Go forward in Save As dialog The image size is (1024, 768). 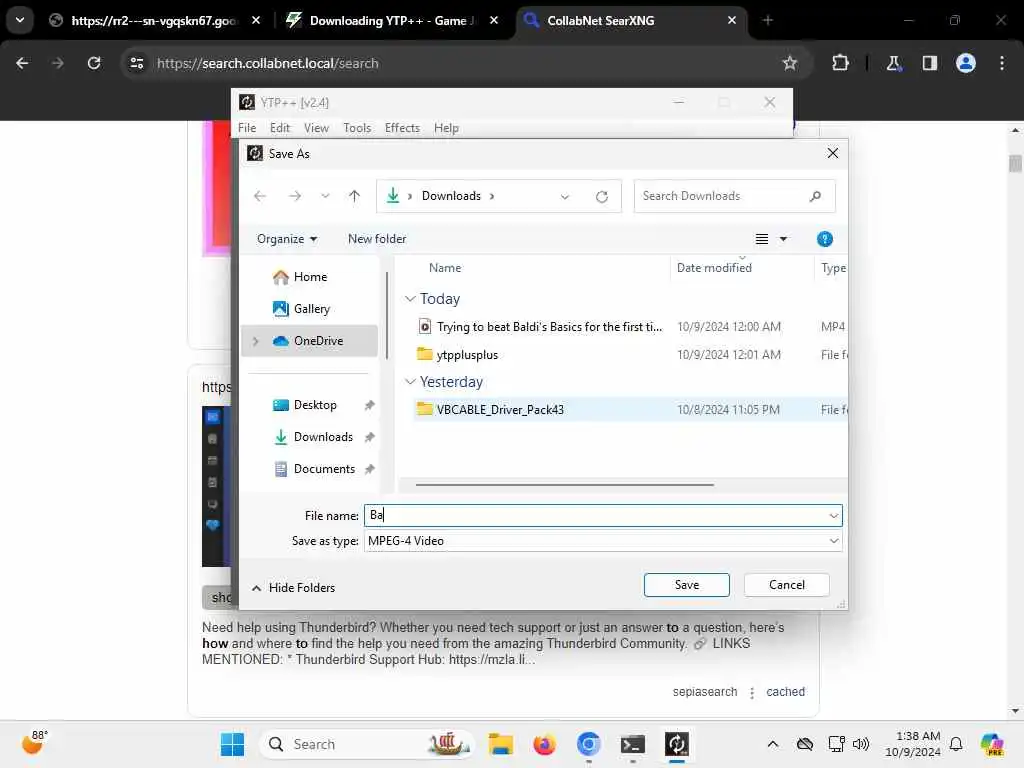pyautogui.click(x=295, y=196)
